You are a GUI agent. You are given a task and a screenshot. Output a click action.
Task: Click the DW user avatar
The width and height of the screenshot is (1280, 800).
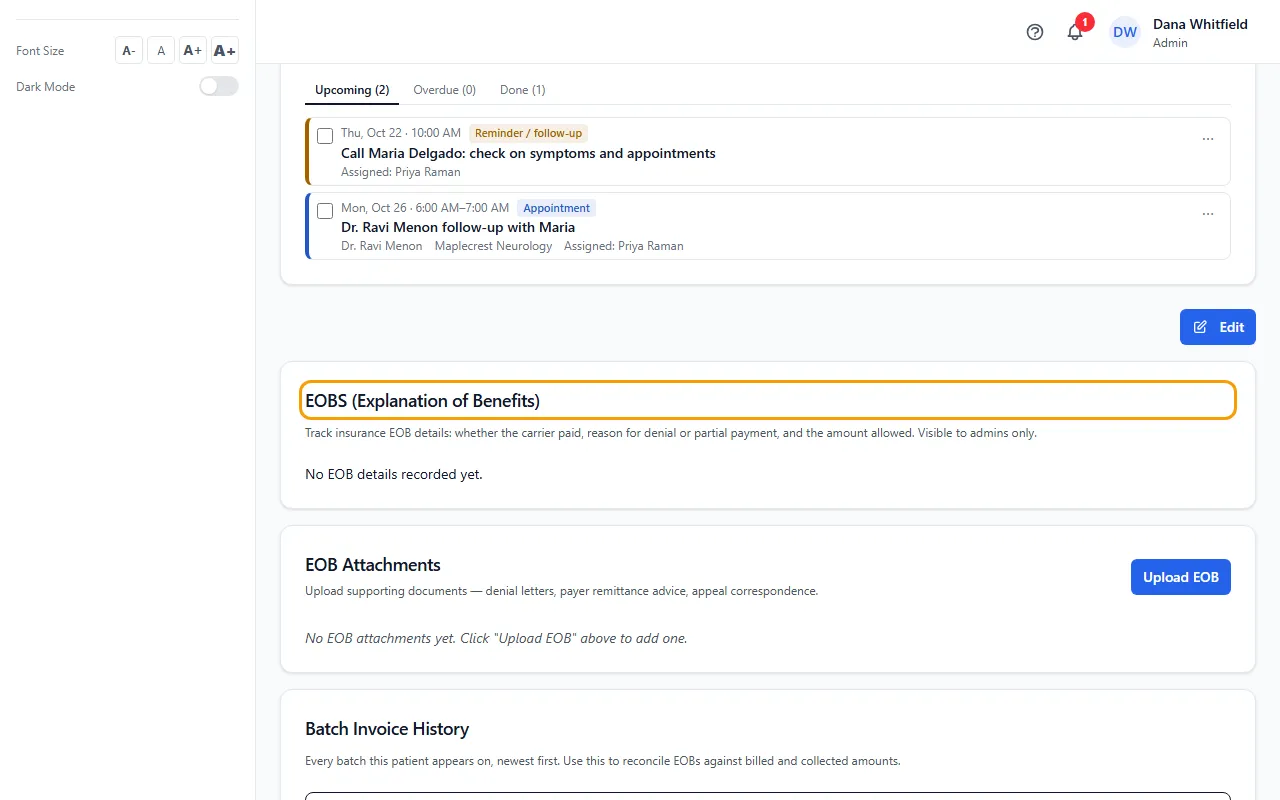[x=1125, y=32]
